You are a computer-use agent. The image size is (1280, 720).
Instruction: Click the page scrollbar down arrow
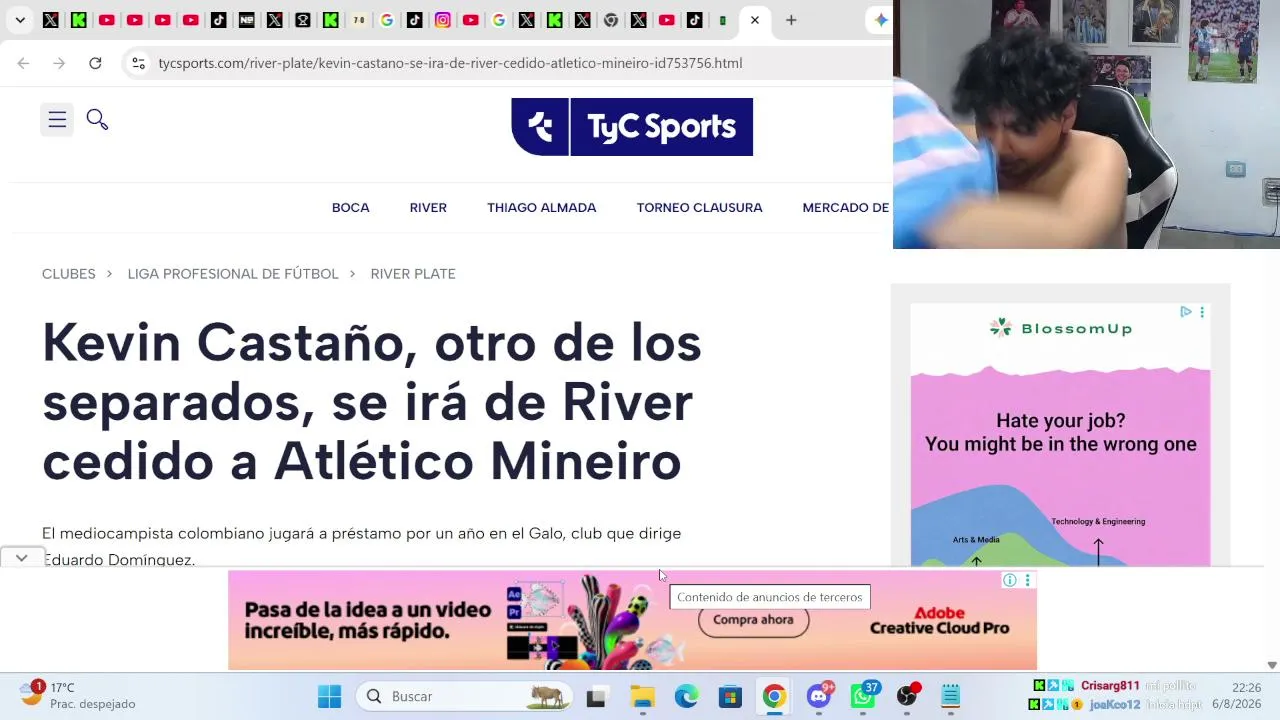tap(1272, 665)
